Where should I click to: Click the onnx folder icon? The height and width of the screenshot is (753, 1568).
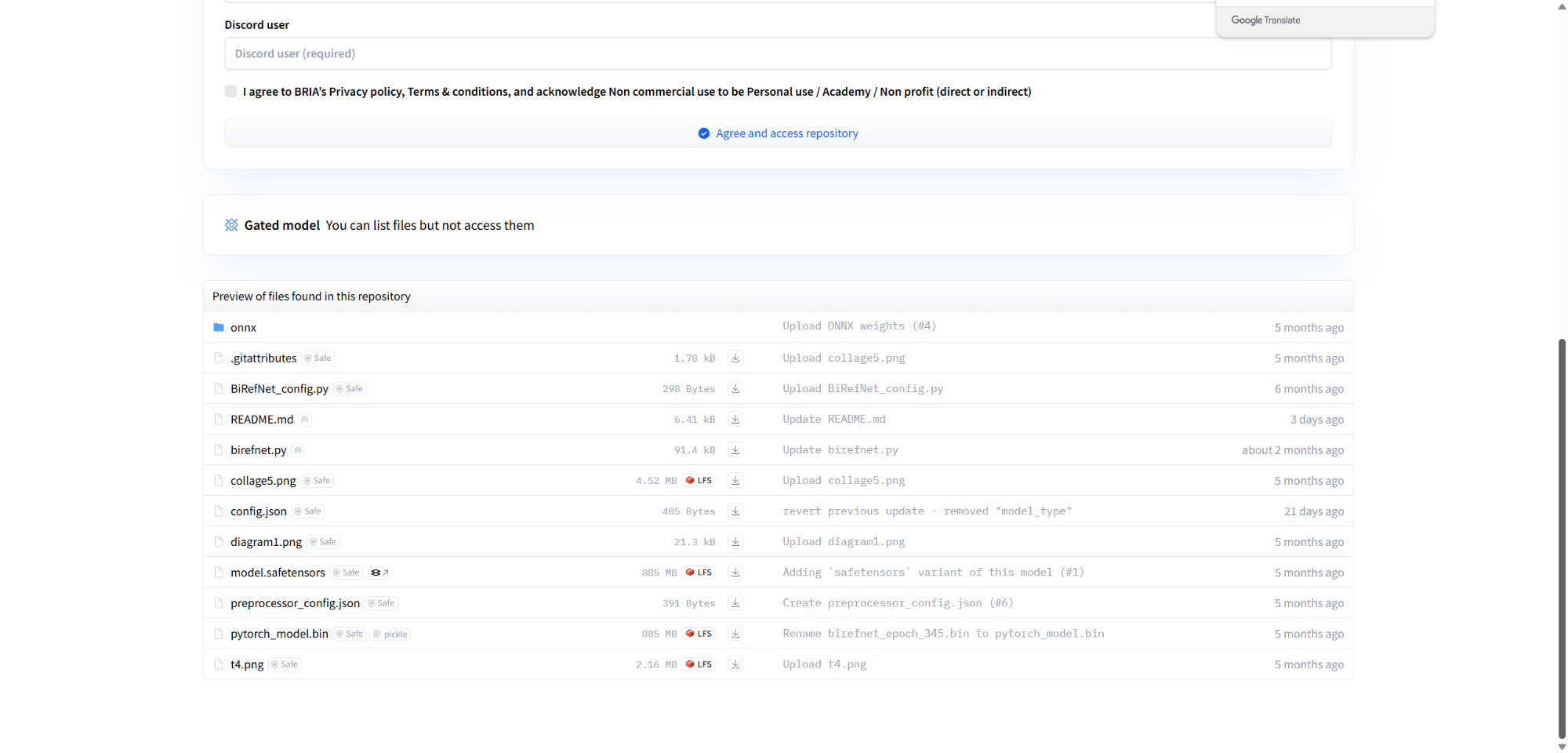click(x=219, y=327)
